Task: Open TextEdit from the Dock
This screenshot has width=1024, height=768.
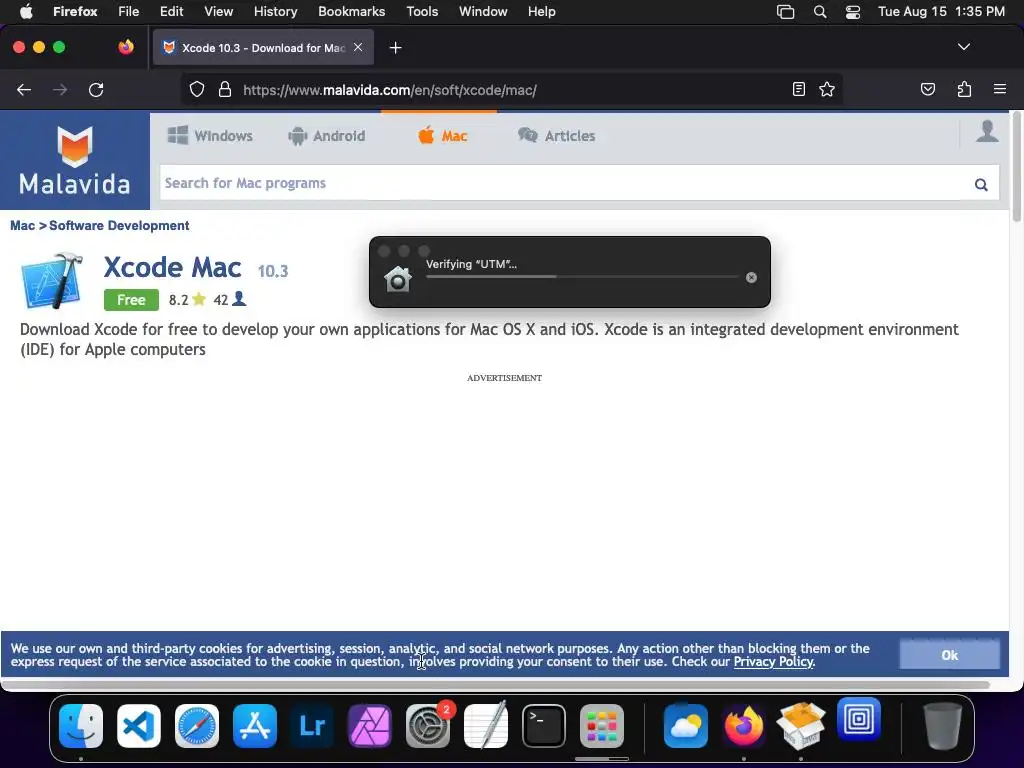Action: pos(486,726)
